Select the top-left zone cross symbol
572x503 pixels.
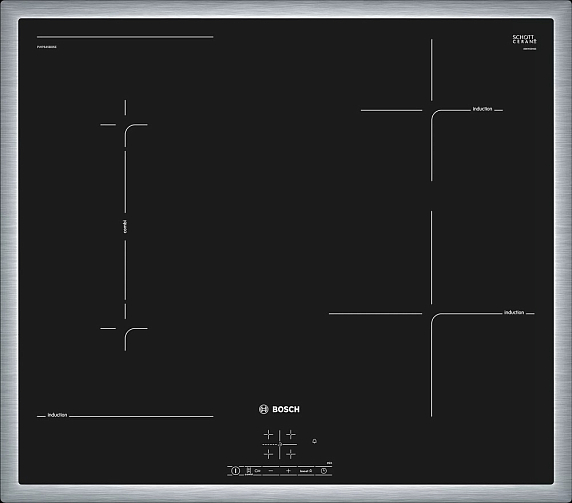pos(268,434)
